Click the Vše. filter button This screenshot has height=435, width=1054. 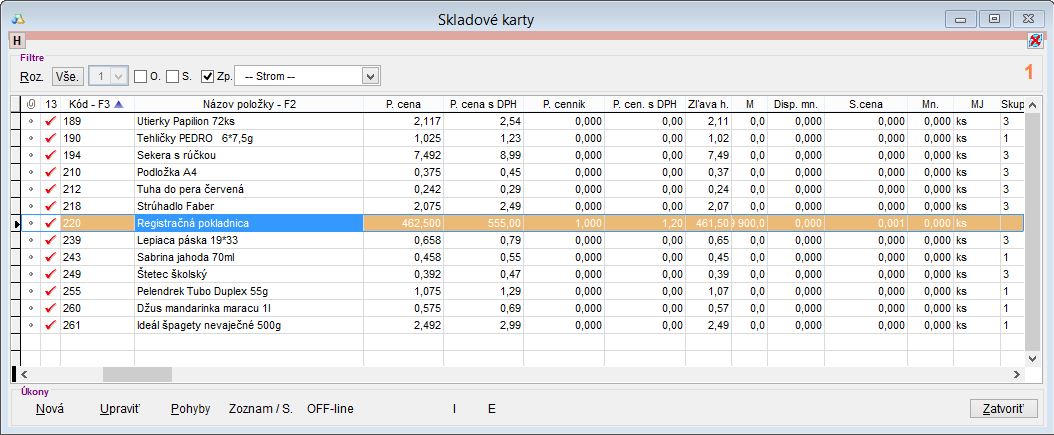click(x=68, y=76)
